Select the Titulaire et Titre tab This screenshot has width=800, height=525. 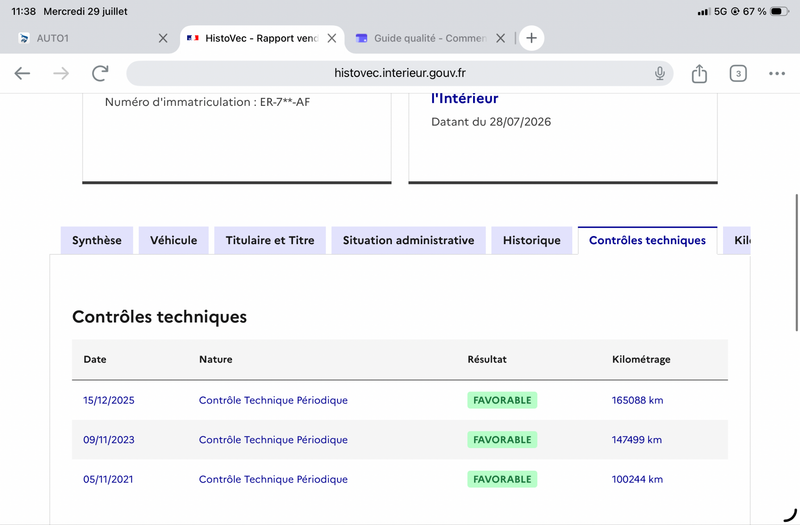point(270,240)
